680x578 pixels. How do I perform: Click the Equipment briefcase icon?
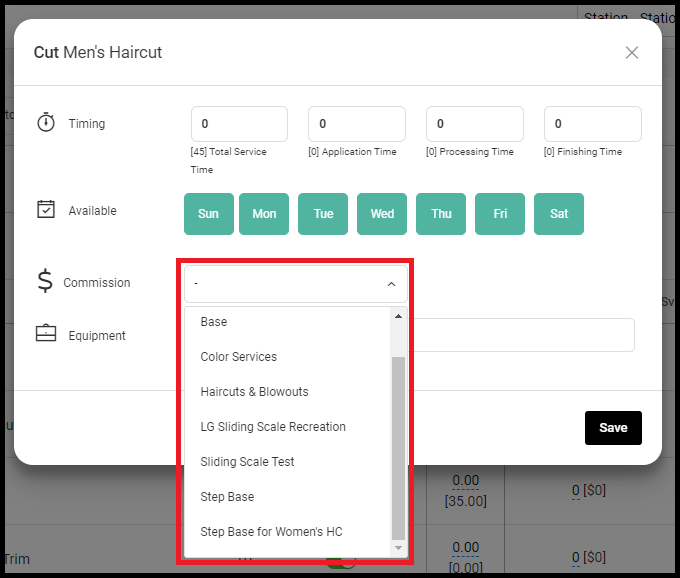[x=46, y=333]
